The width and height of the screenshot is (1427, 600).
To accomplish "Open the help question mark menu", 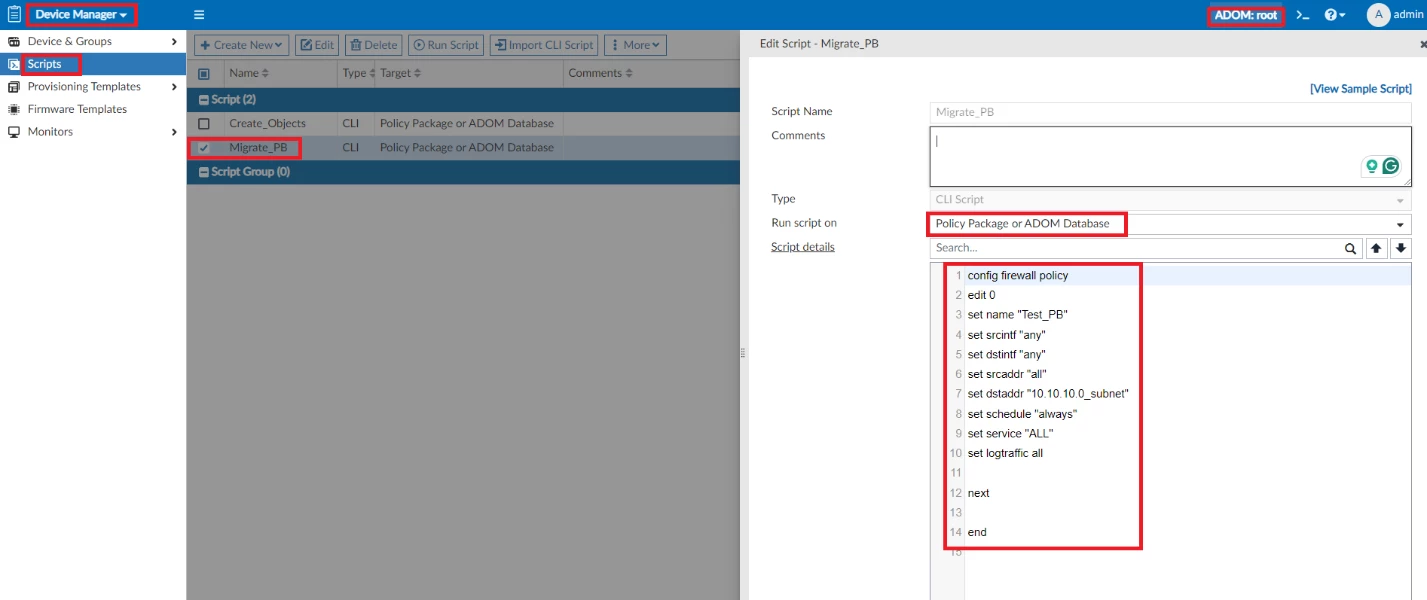I will [1335, 15].
